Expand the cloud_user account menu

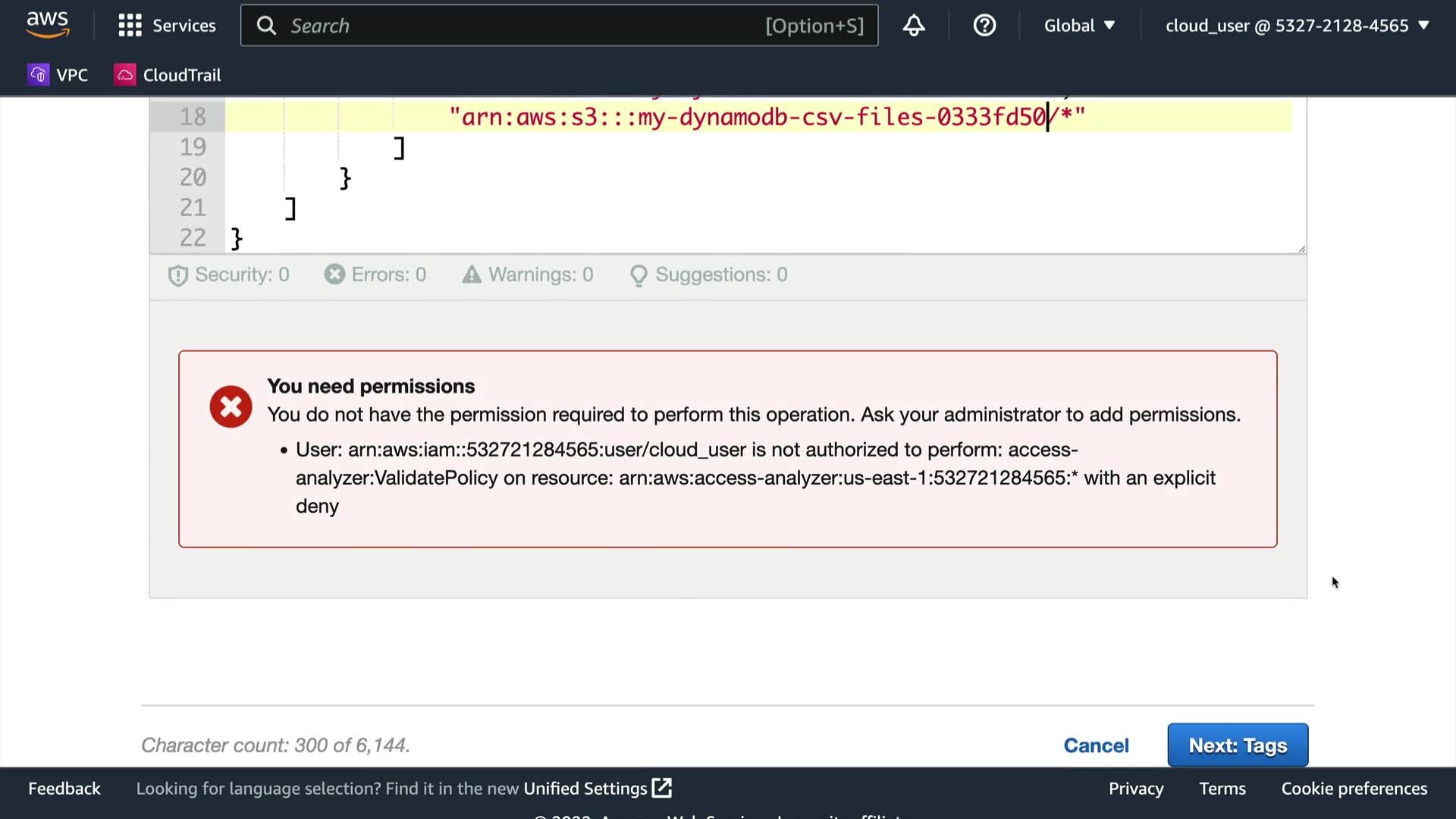pyautogui.click(x=1297, y=26)
